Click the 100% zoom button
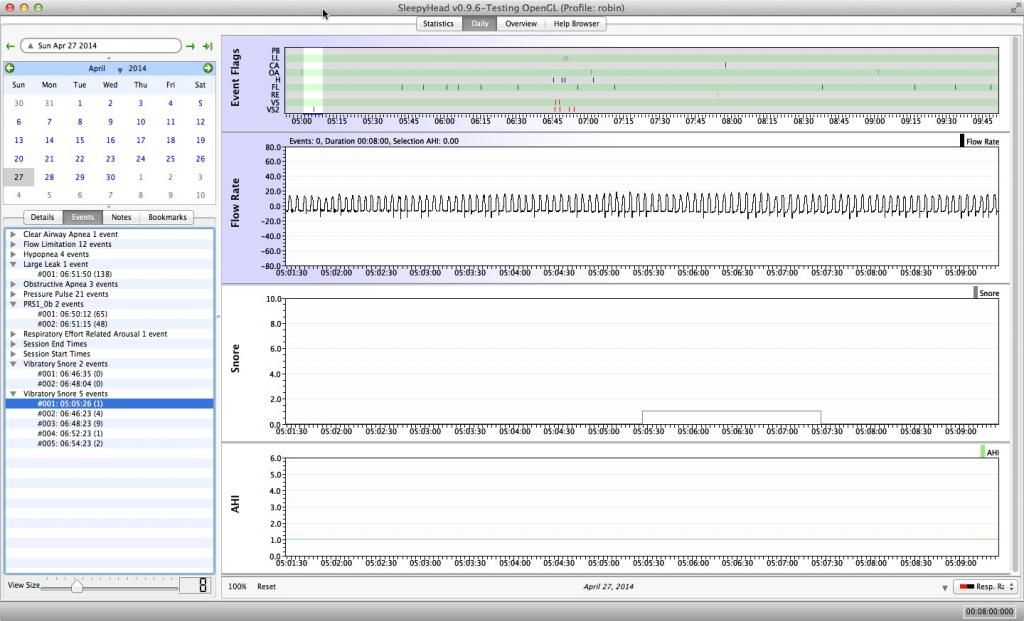Image resolution: width=1024 pixels, height=621 pixels. tap(237, 587)
